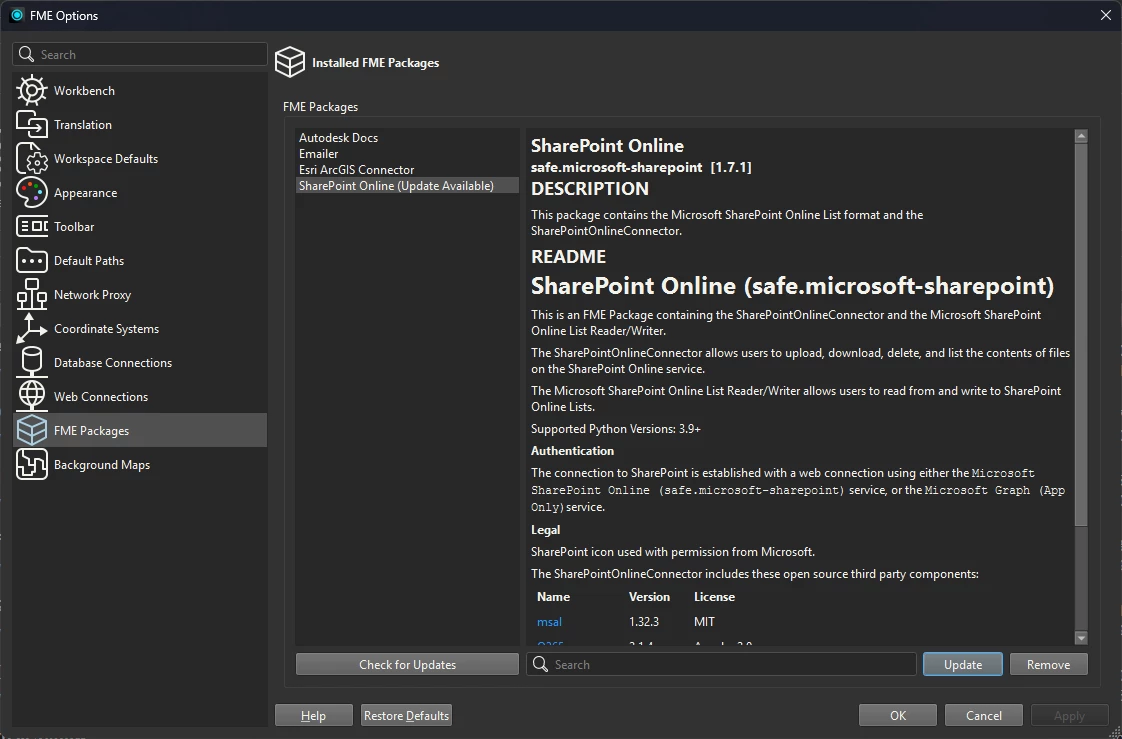Click the Supported Python Versions line

616,429
